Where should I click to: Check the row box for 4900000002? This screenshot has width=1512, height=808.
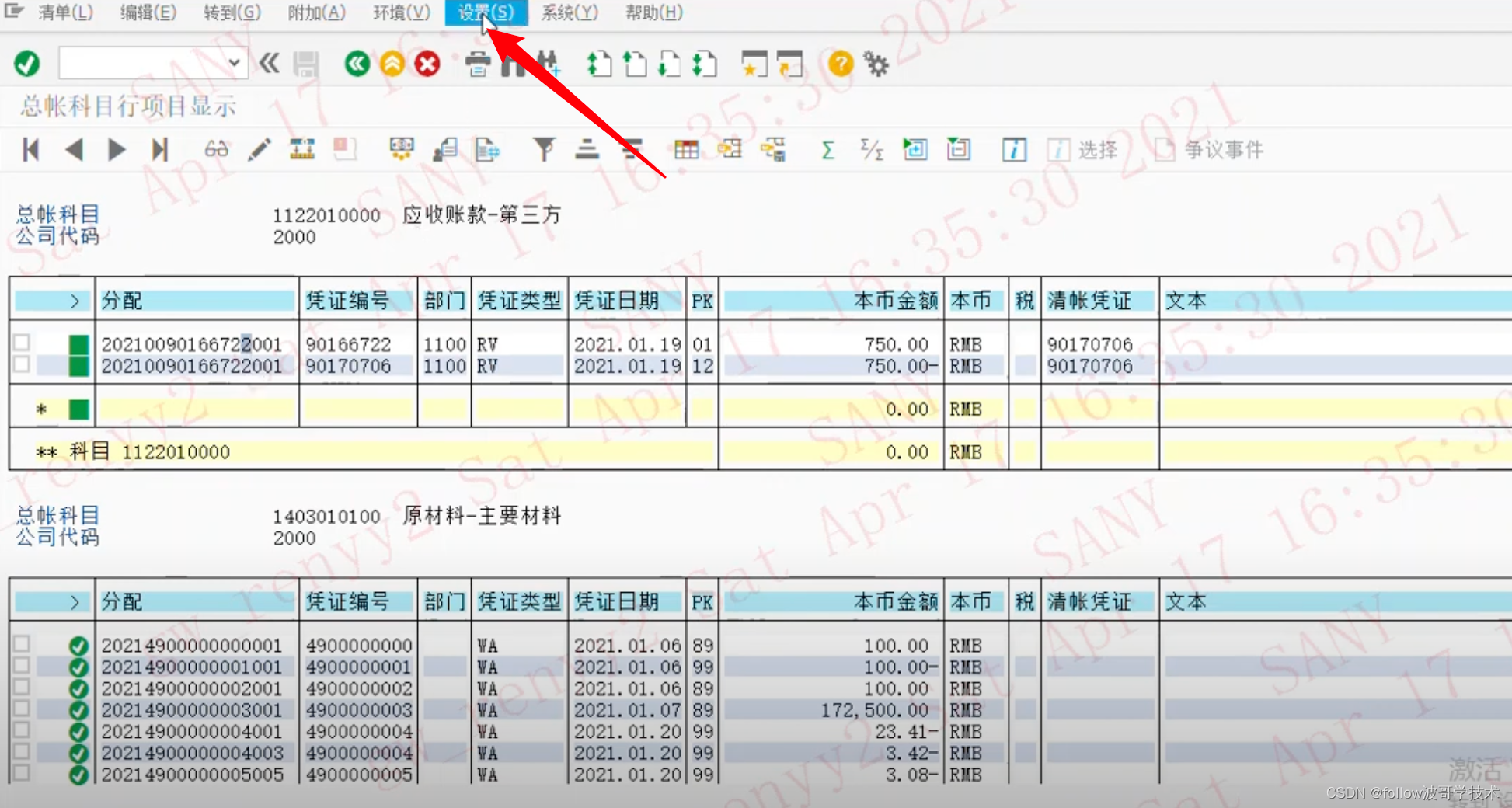pos(22,687)
